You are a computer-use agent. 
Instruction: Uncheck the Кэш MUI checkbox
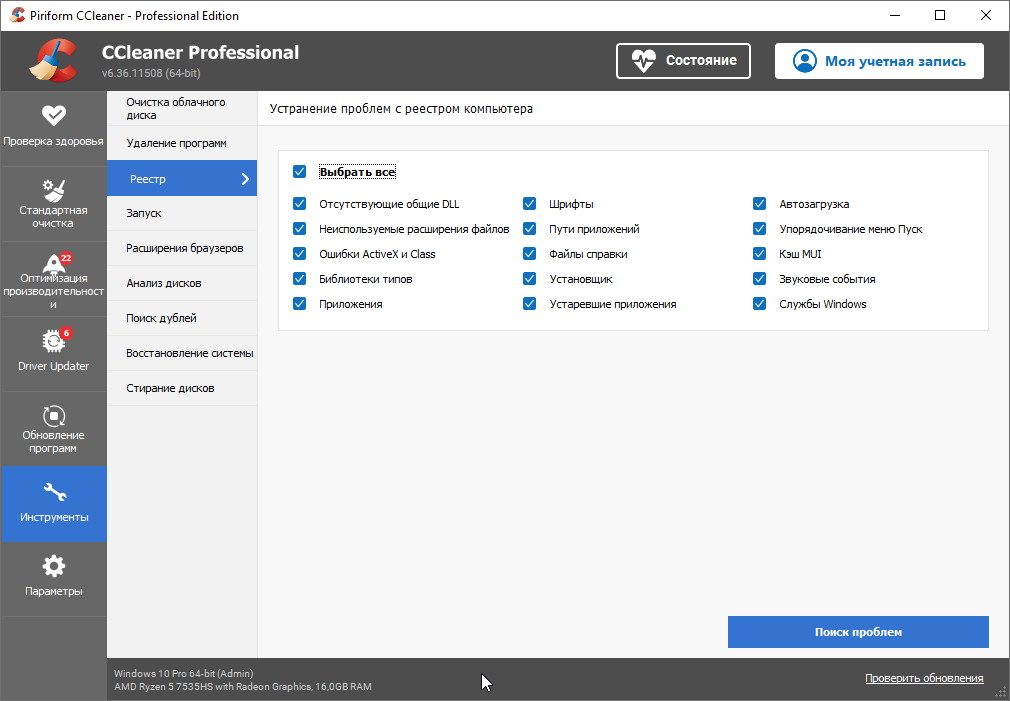[759, 254]
